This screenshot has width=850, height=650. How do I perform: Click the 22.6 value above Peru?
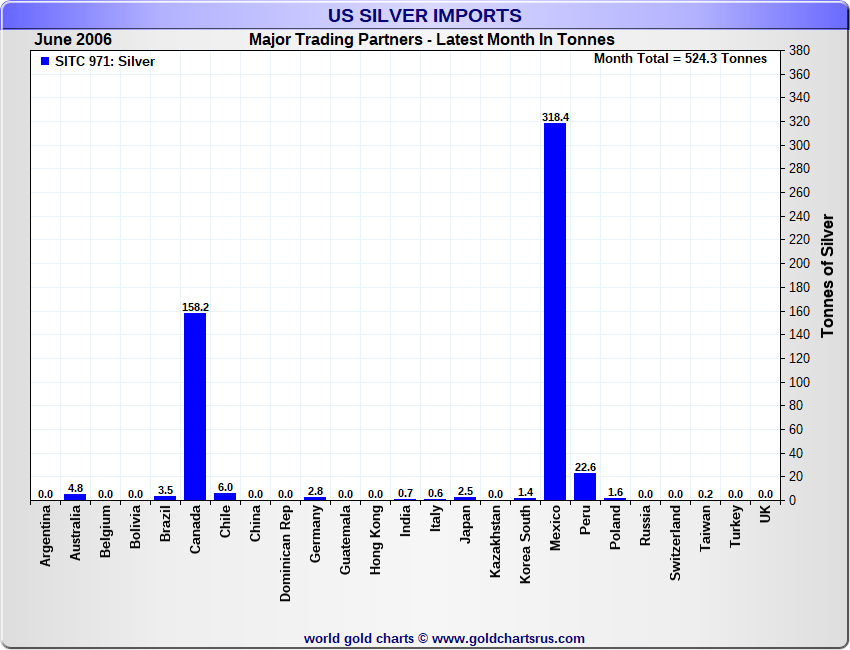click(x=585, y=467)
